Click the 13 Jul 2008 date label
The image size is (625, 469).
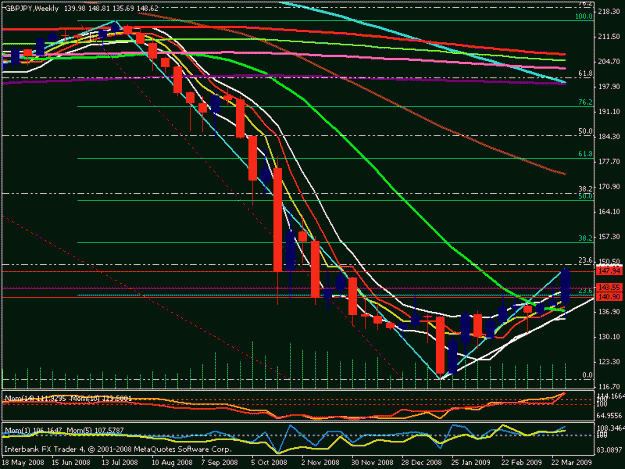point(120,463)
